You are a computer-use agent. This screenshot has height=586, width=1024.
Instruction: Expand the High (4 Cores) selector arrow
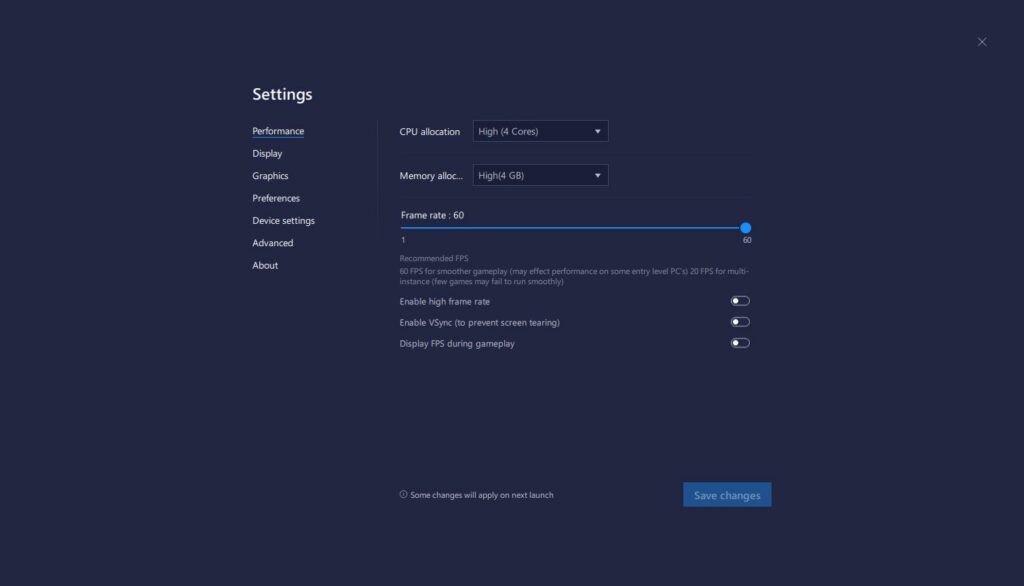point(598,131)
